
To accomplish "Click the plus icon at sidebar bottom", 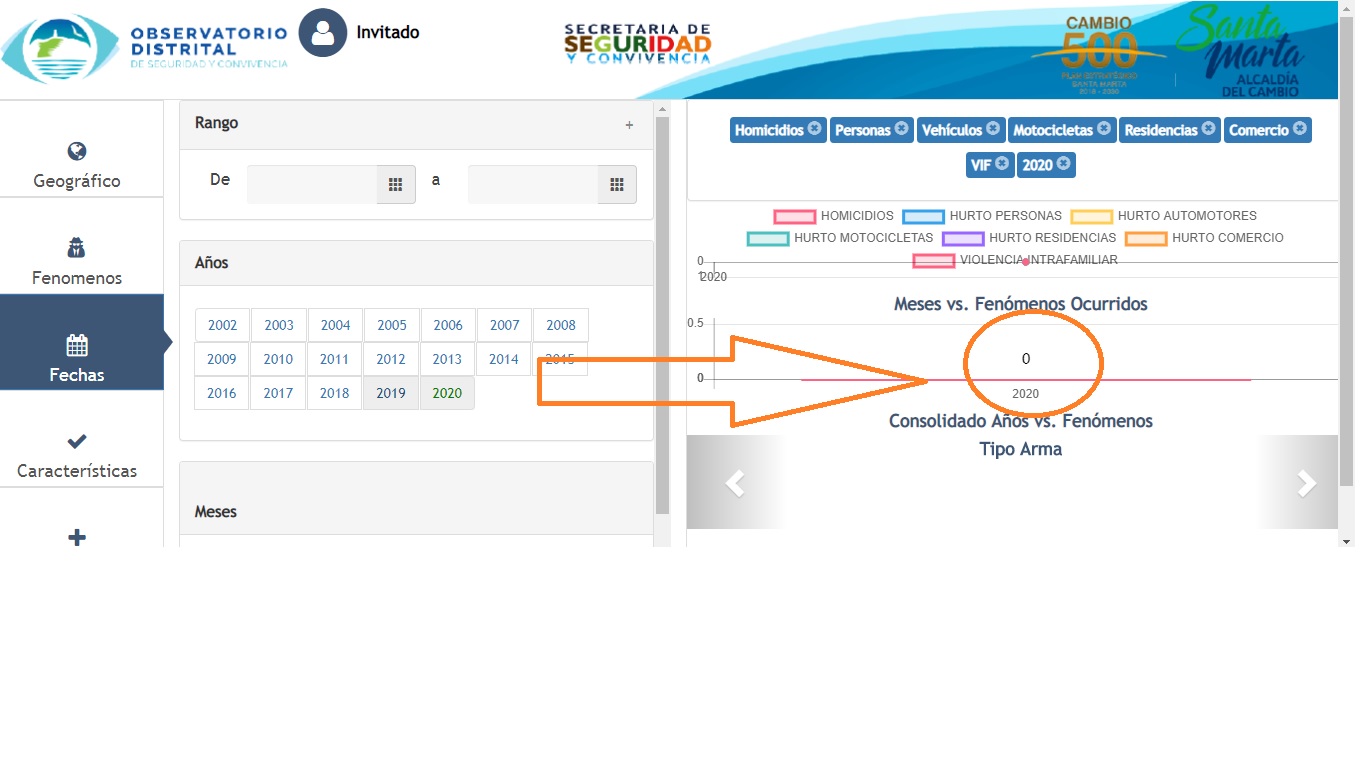I will click(77, 538).
